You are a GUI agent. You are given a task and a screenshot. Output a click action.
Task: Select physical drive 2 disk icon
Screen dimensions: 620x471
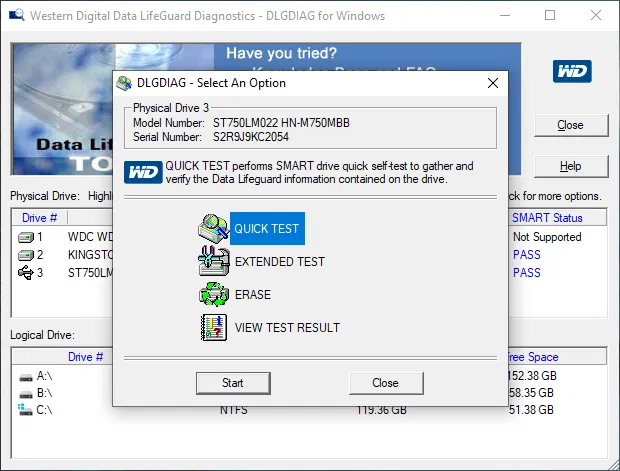pyautogui.click(x=26, y=255)
